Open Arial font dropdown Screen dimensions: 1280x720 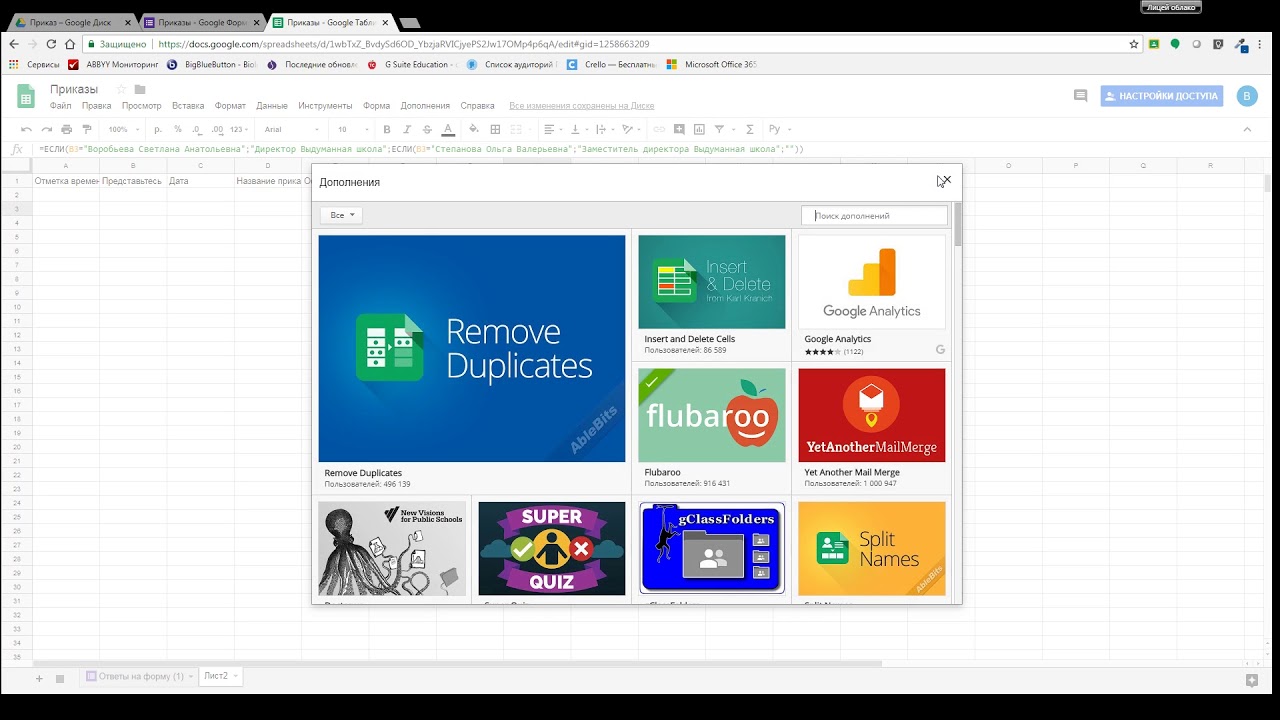click(x=292, y=129)
